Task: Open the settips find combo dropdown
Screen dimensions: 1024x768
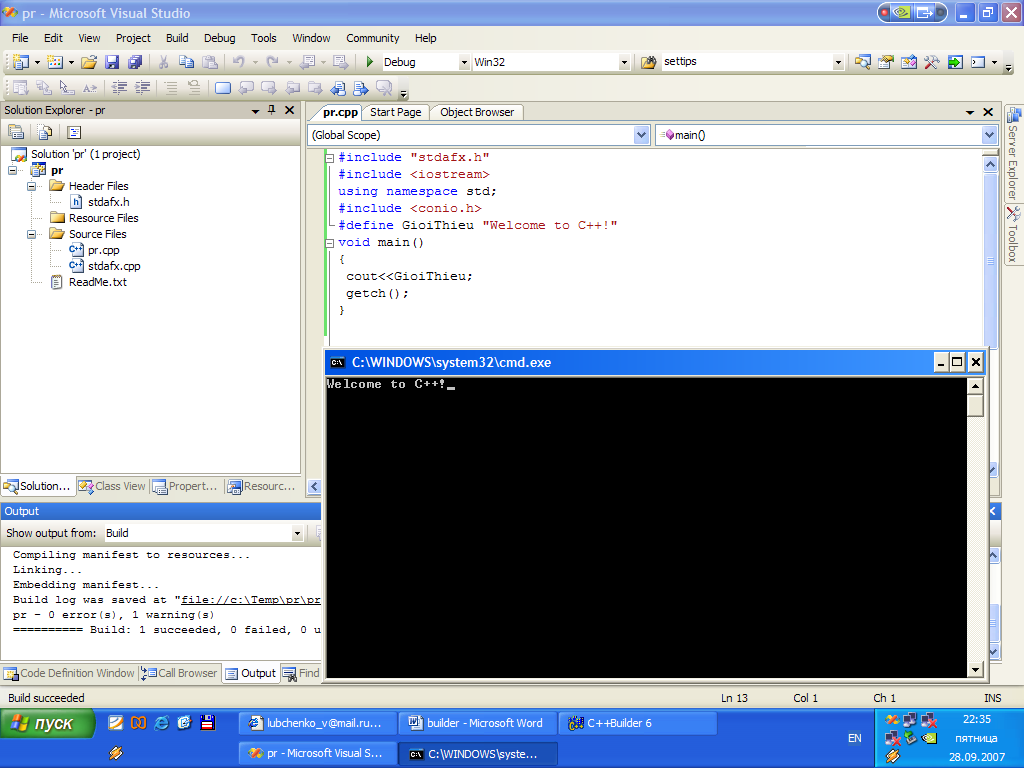Action: (x=838, y=63)
